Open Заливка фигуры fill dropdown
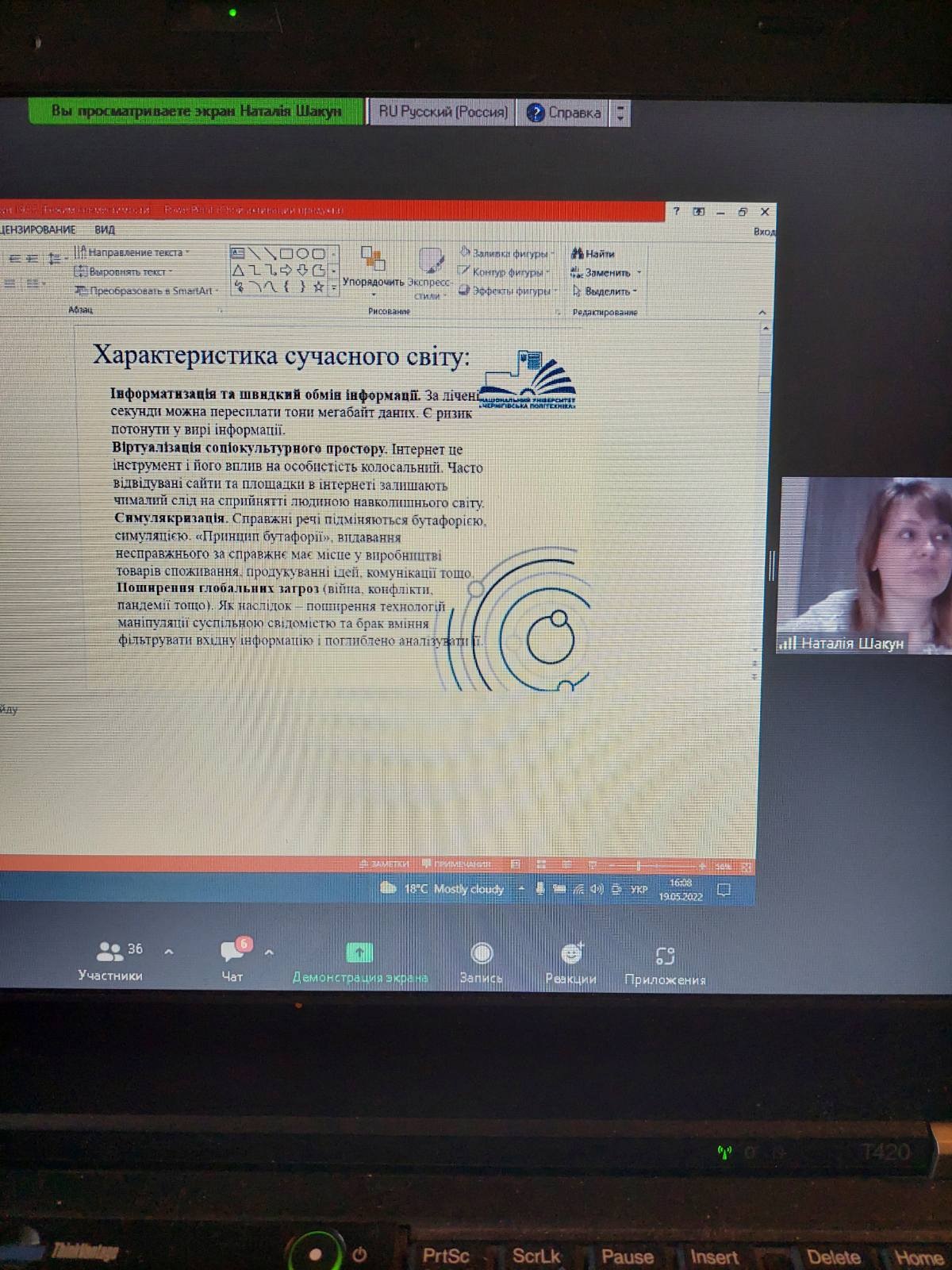The height and width of the screenshot is (1270, 952). pyautogui.click(x=507, y=253)
